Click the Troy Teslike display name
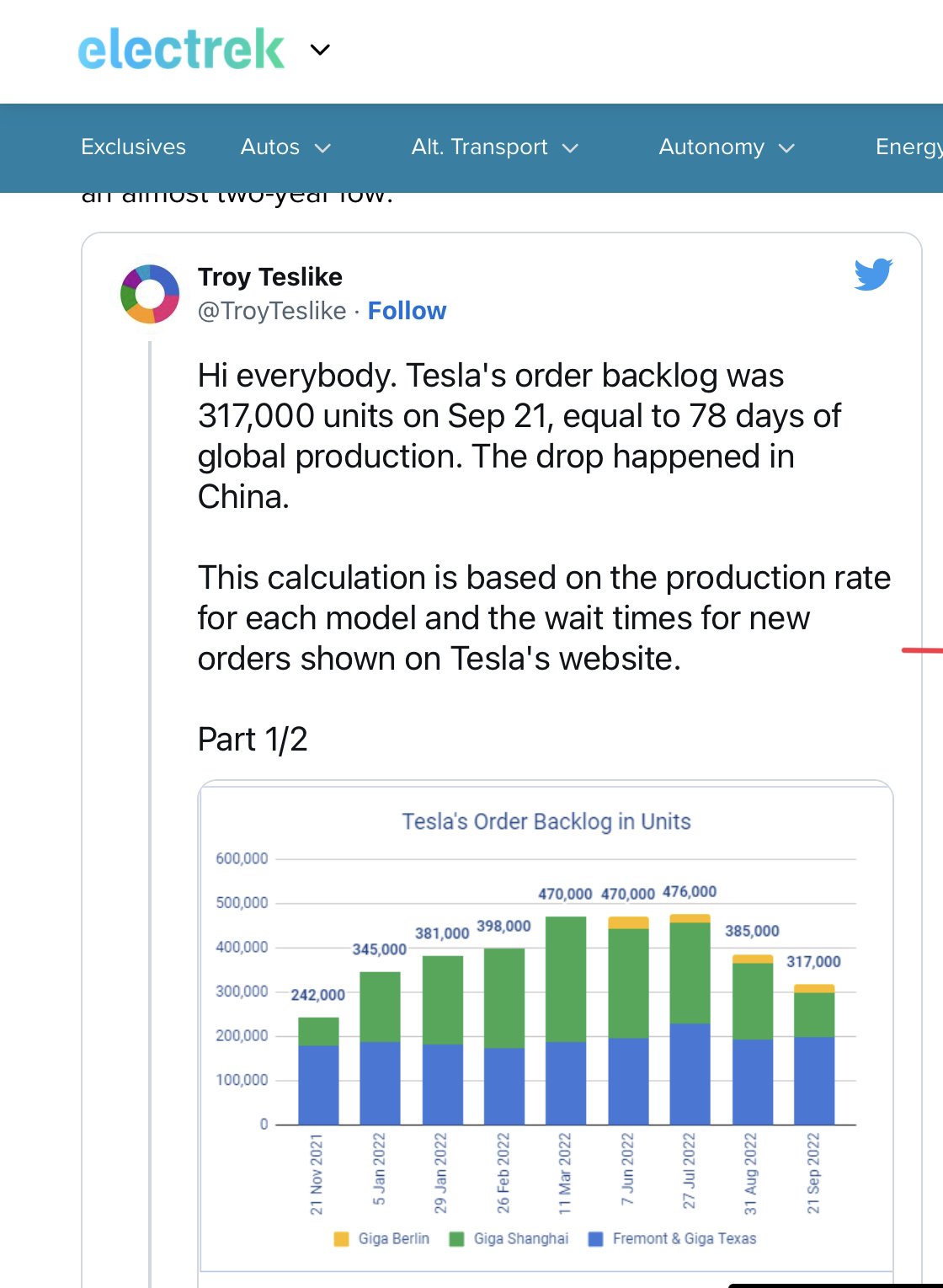Image resolution: width=943 pixels, height=1288 pixels. pyautogui.click(x=270, y=276)
